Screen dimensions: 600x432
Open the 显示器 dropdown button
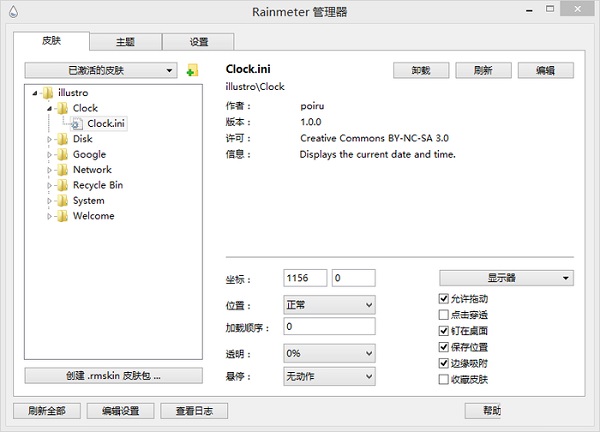point(506,278)
